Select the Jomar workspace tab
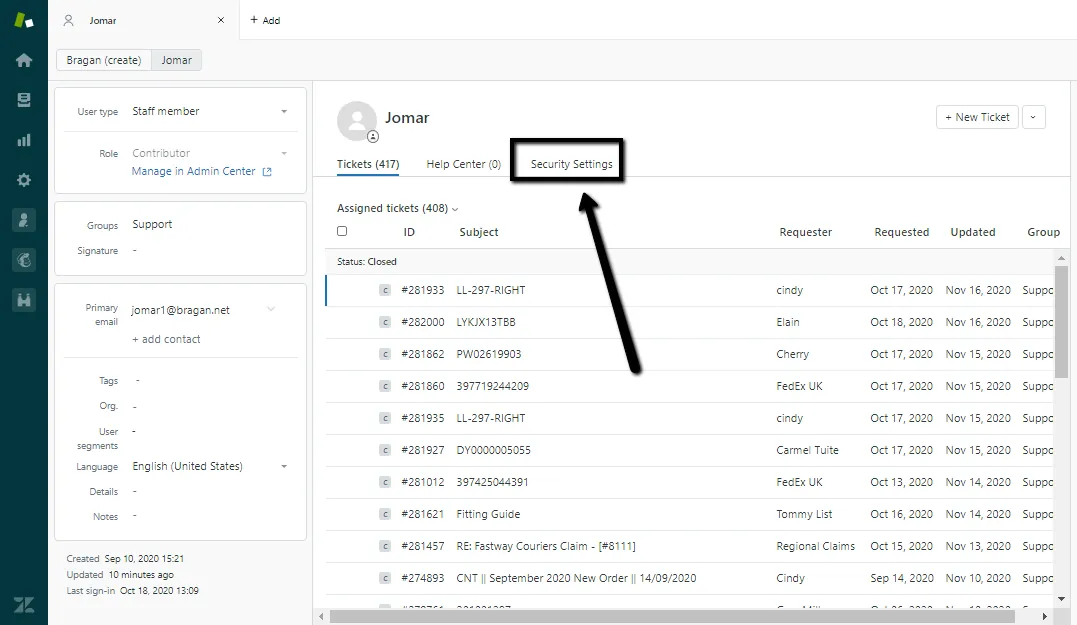Viewport: 1077px width, 625px height. click(144, 20)
